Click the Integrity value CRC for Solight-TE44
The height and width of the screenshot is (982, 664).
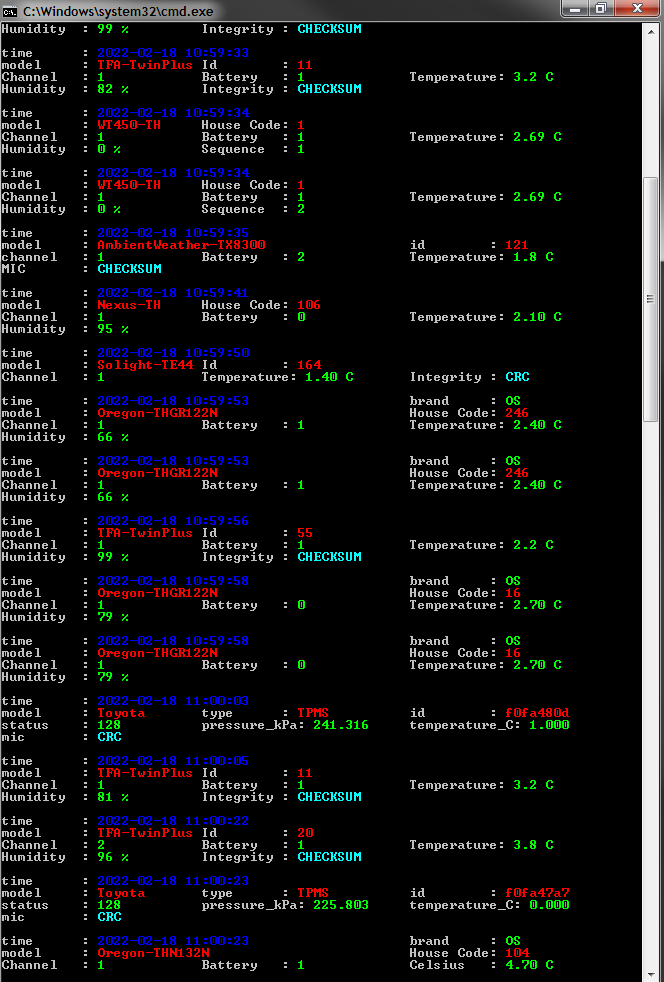click(x=517, y=377)
